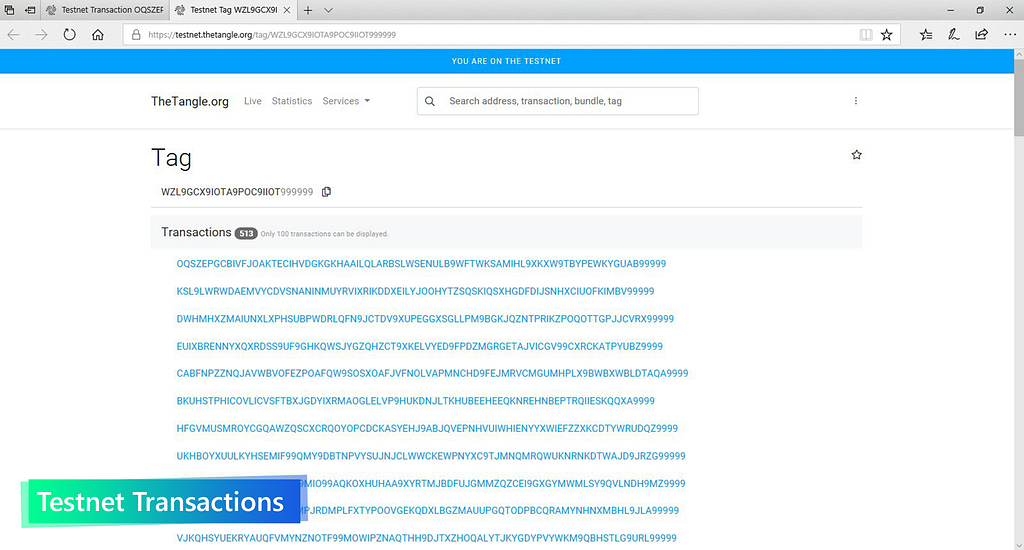Set these tabs aside icon

point(30,10)
